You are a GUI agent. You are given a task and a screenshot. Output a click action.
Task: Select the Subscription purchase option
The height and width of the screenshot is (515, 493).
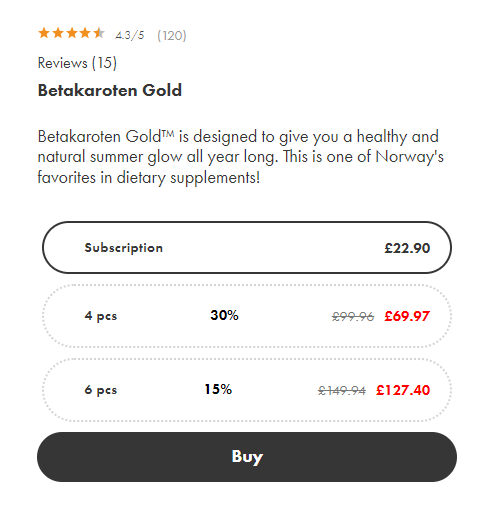tap(247, 248)
